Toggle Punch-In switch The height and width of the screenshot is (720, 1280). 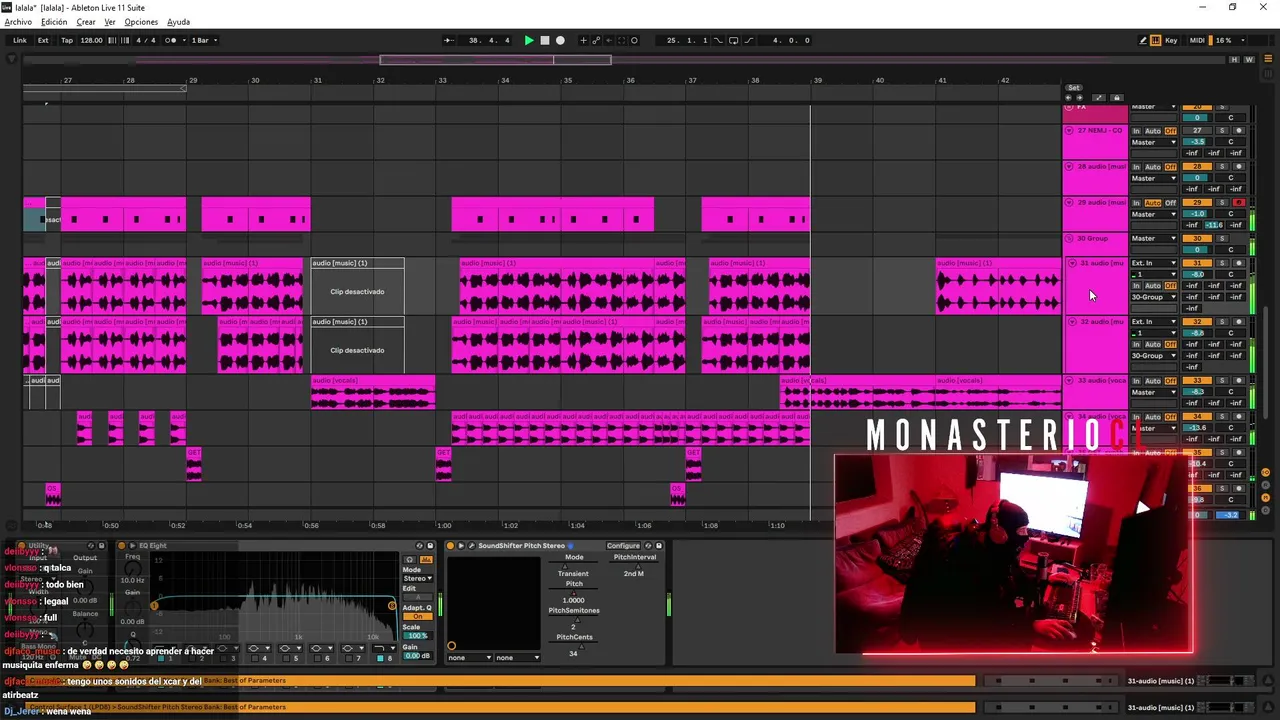pos(720,40)
